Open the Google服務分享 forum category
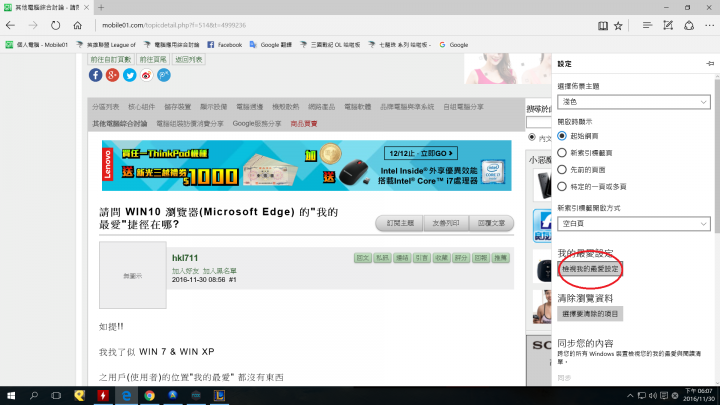This screenshot has height=405, width=720. (257, 124)
